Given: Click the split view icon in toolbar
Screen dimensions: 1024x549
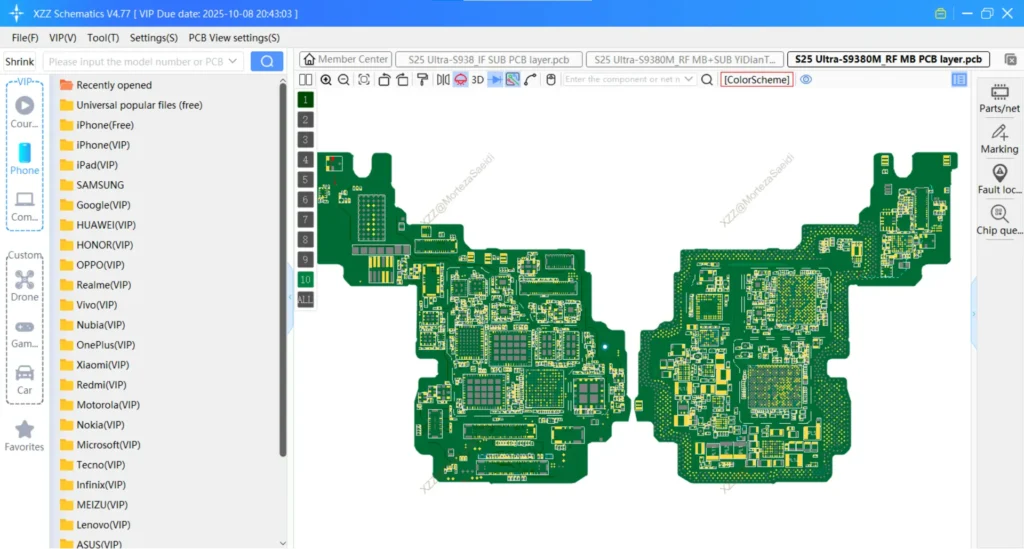Looking at the screenshot, I should pos(306,80).
